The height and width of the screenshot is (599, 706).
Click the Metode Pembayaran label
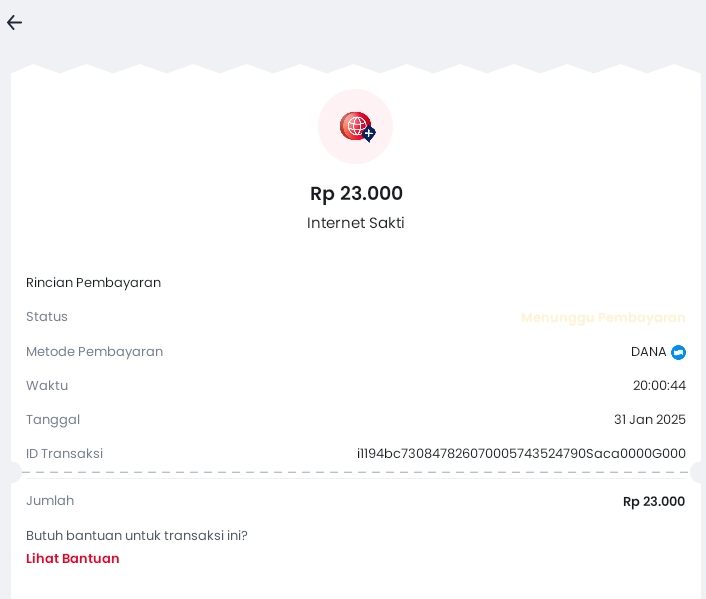95,352
